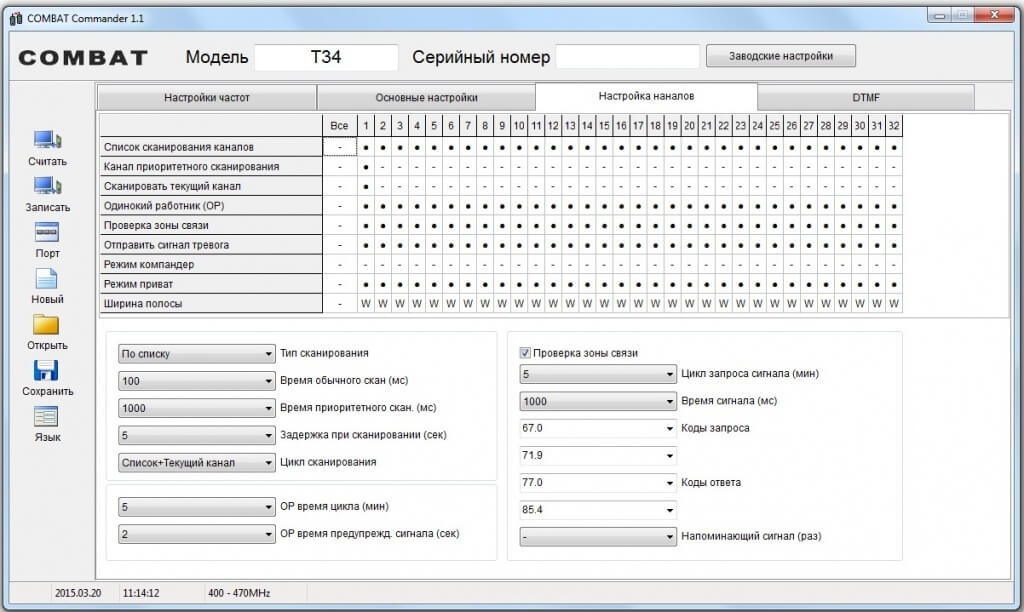Click the Одинокий работник (ОР) row label
Screen dimensions: 1024x612
click(x=211, y=206)
